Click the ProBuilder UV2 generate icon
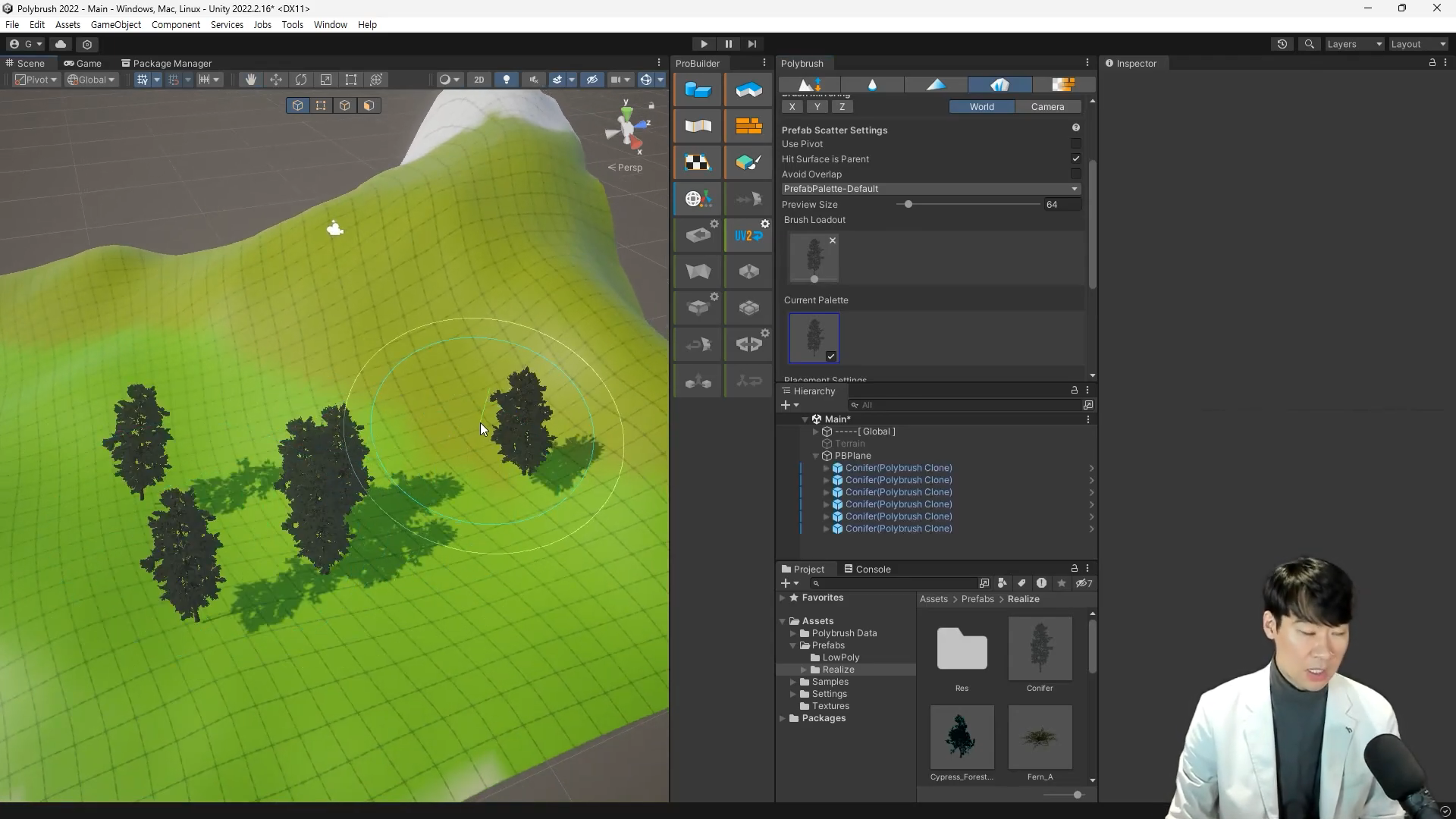The height and width of the screenshot is (819, 1456). (748, 235)
